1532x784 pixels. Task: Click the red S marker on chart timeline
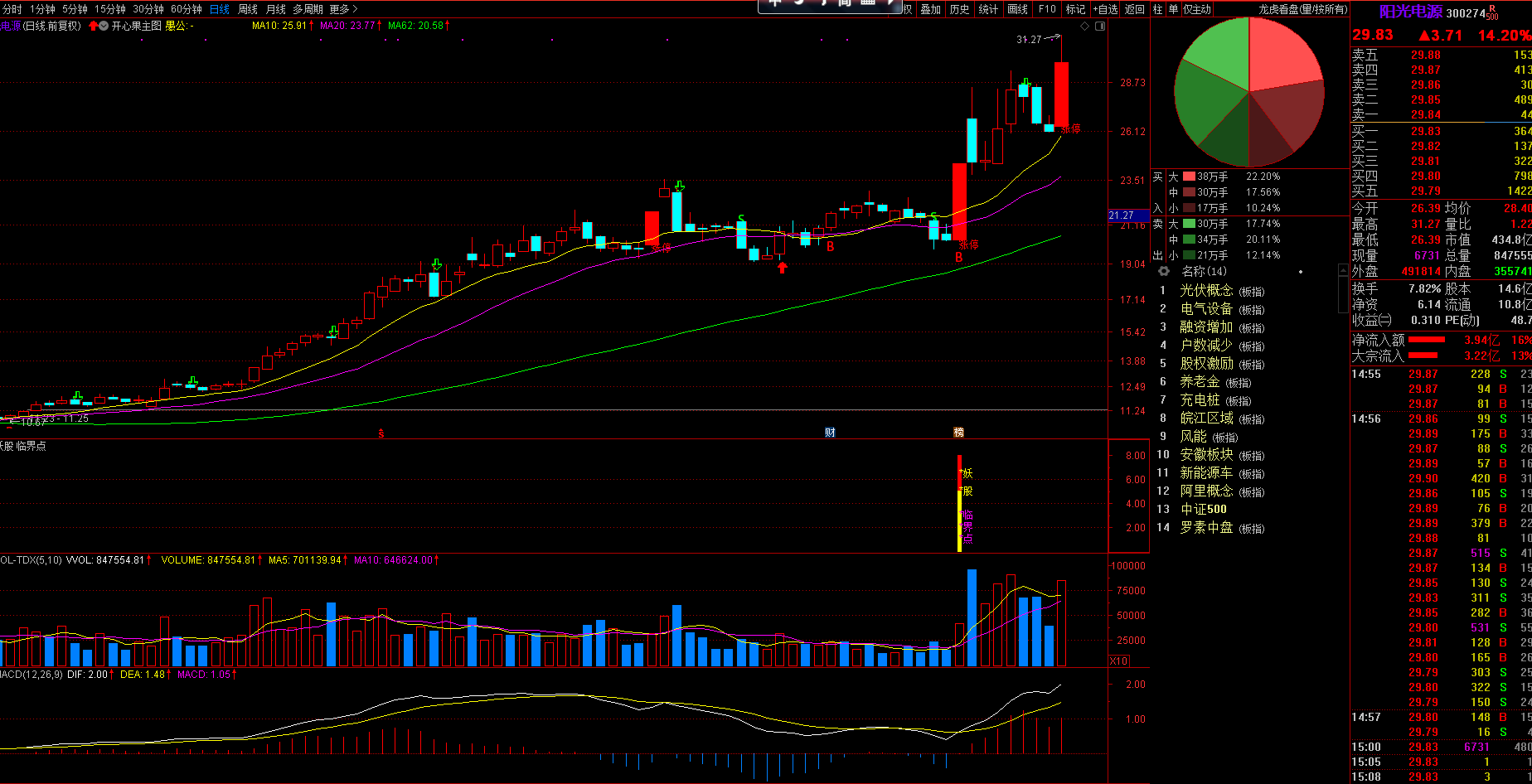tap(381, 433)
